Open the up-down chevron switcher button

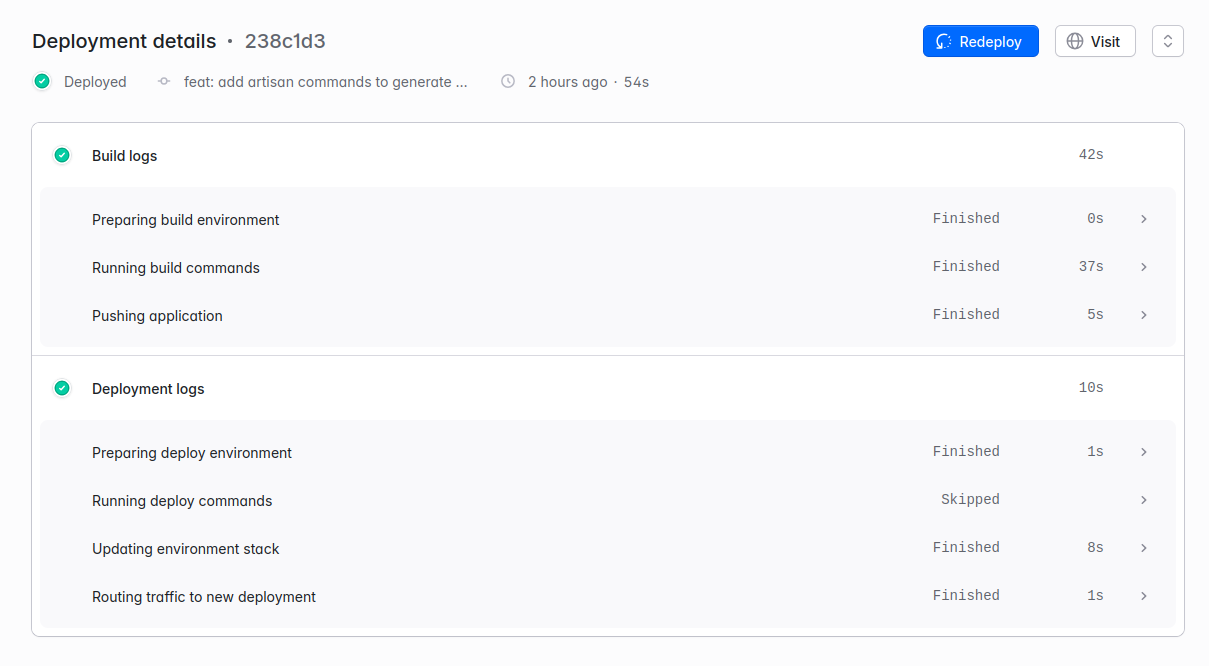click(1167, 42)
